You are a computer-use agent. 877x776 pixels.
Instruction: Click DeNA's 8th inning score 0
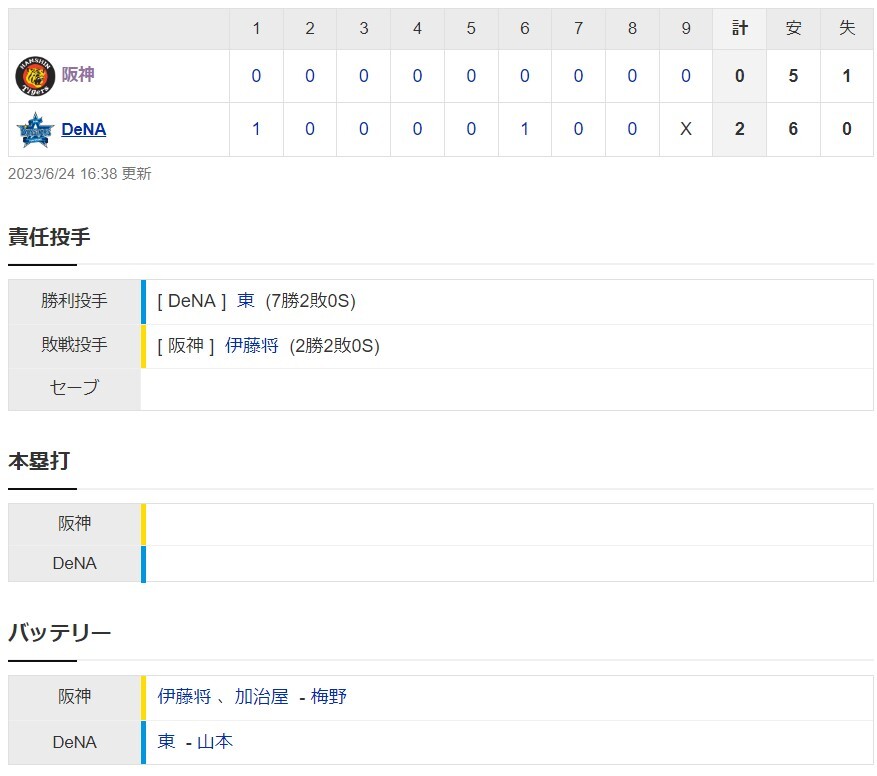pos(632,129)
